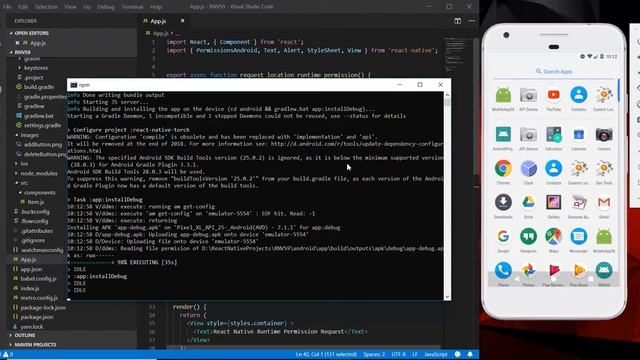Viewport: 640px width, 360px height.
Task: Collapse the components folder
Action: tap(39, 193)
